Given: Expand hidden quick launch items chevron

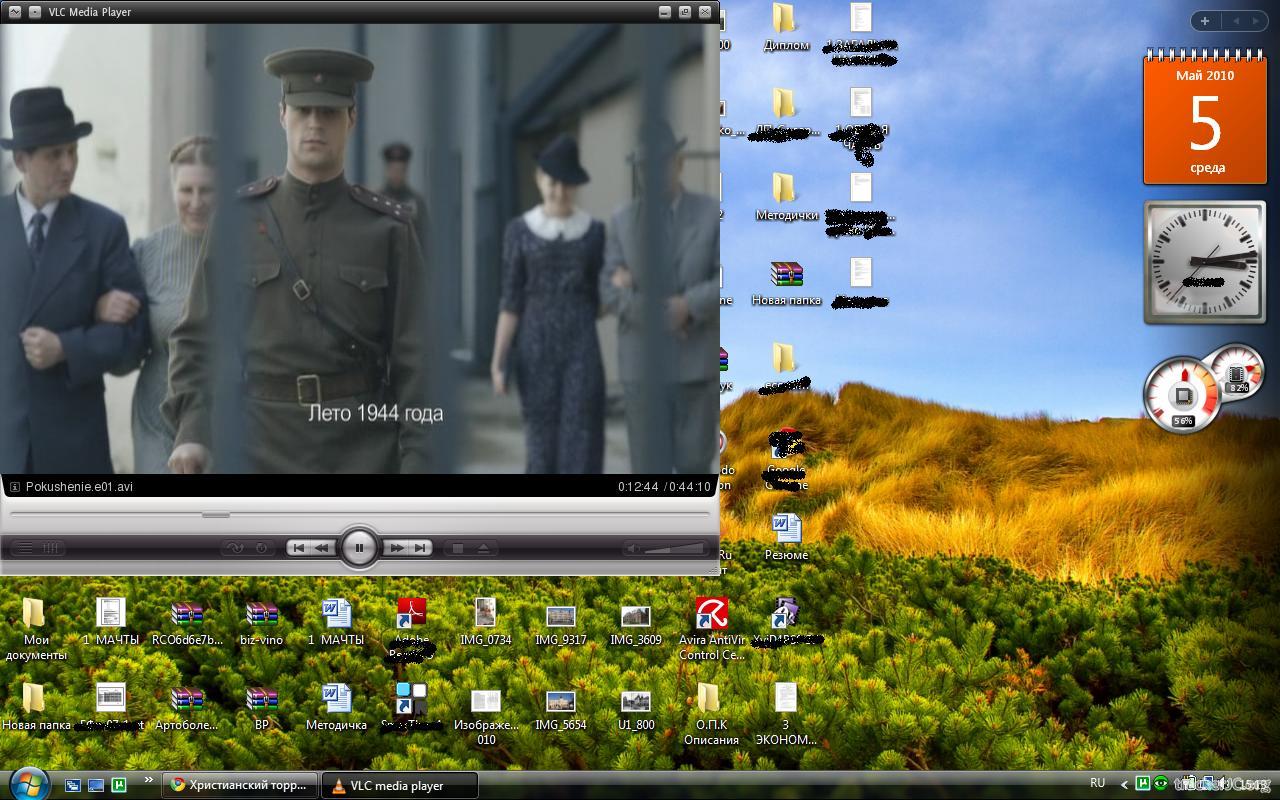Looking at the screenshot, I should point(149,780).
